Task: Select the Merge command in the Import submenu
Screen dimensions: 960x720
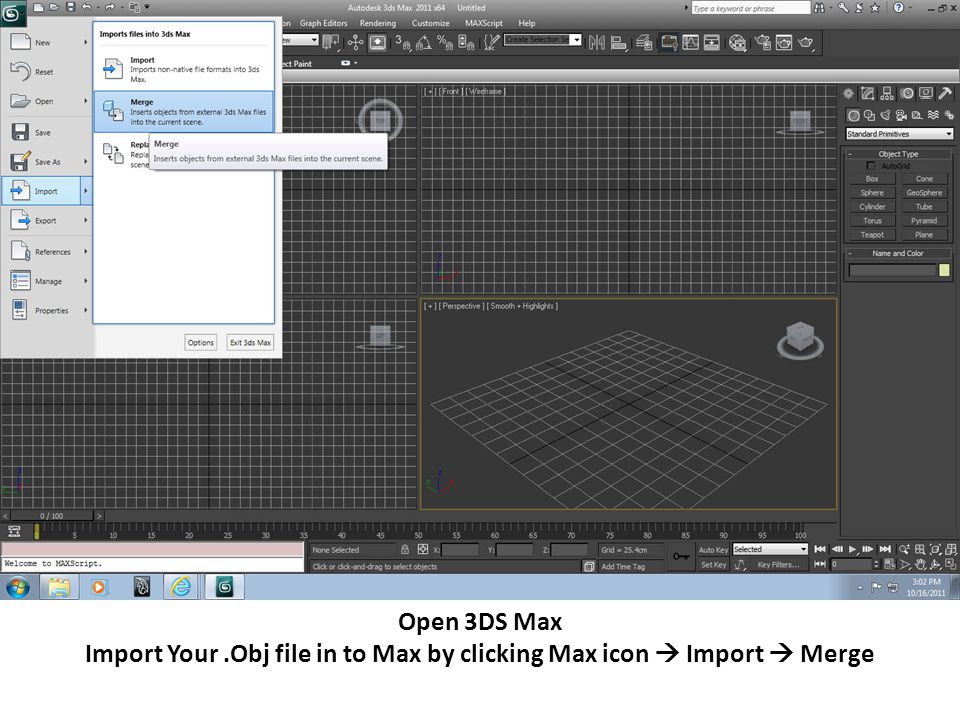Action: (184, 112)
